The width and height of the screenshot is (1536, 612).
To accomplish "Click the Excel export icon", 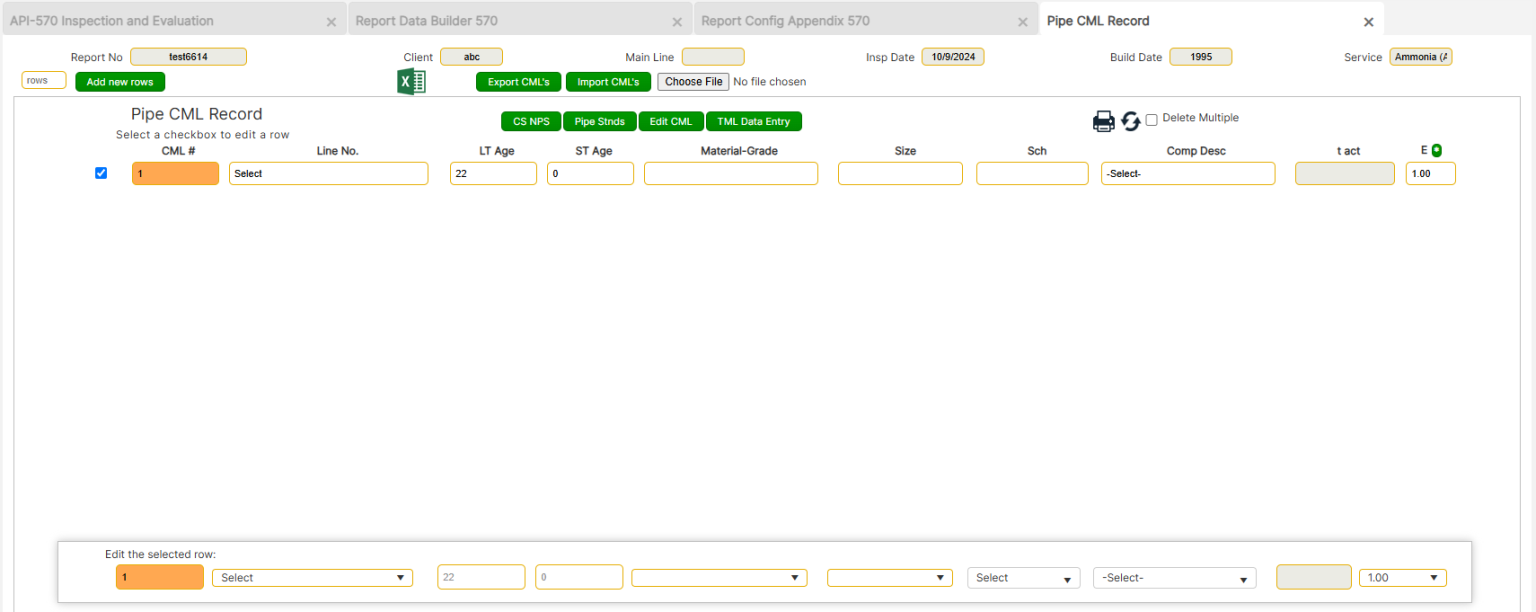I will pos(411,81).
